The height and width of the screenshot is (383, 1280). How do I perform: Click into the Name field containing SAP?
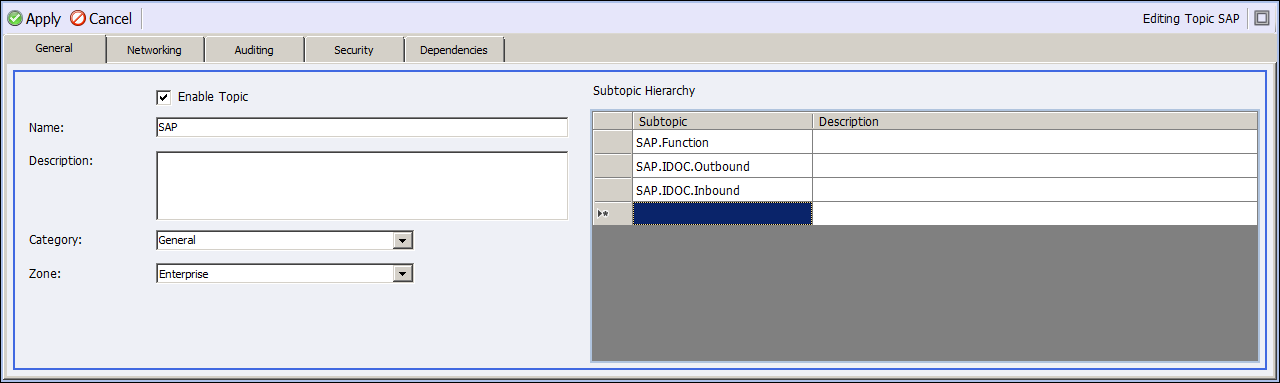[x=362, y=127]
